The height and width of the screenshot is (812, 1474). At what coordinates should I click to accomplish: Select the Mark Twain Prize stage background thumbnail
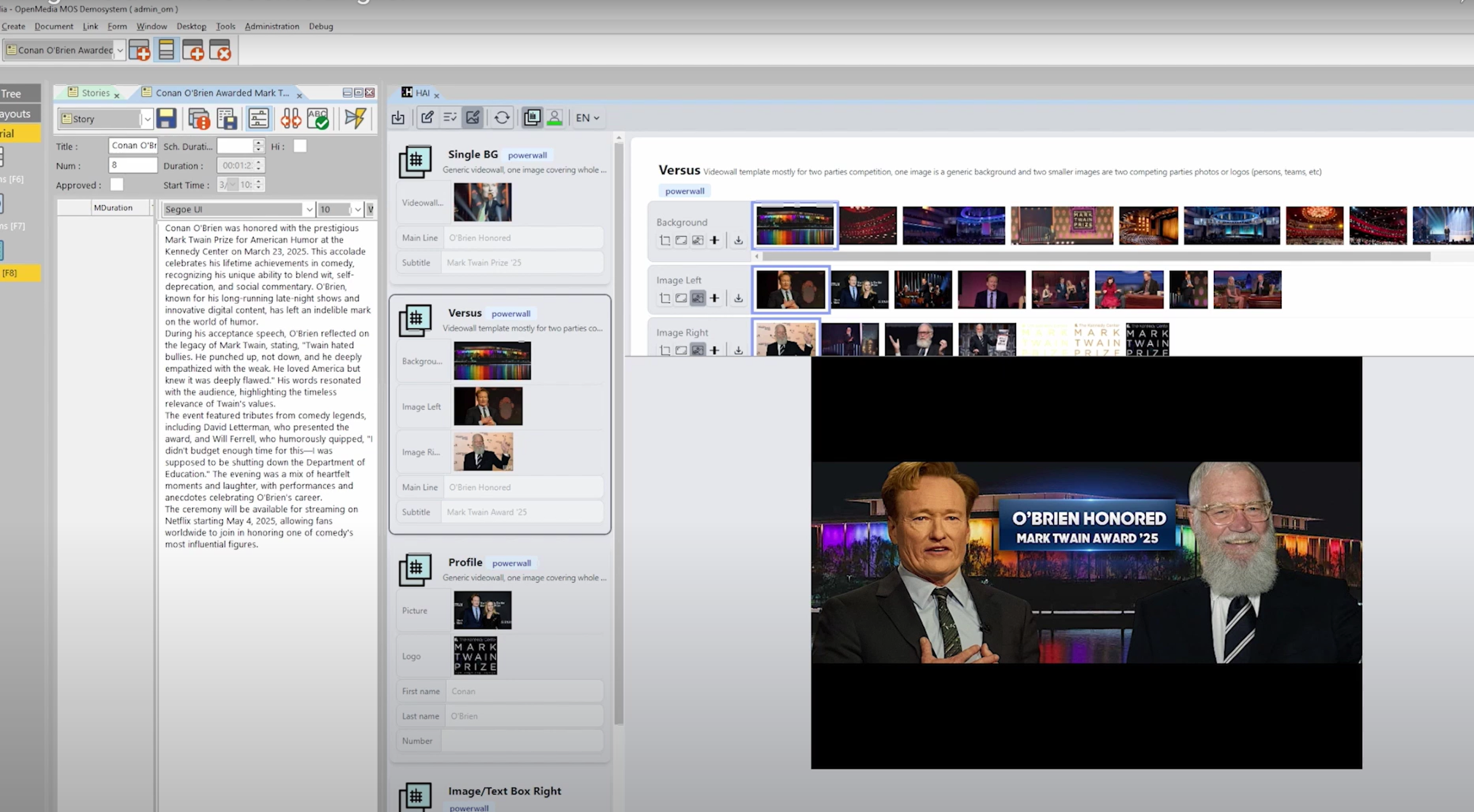1062,226
